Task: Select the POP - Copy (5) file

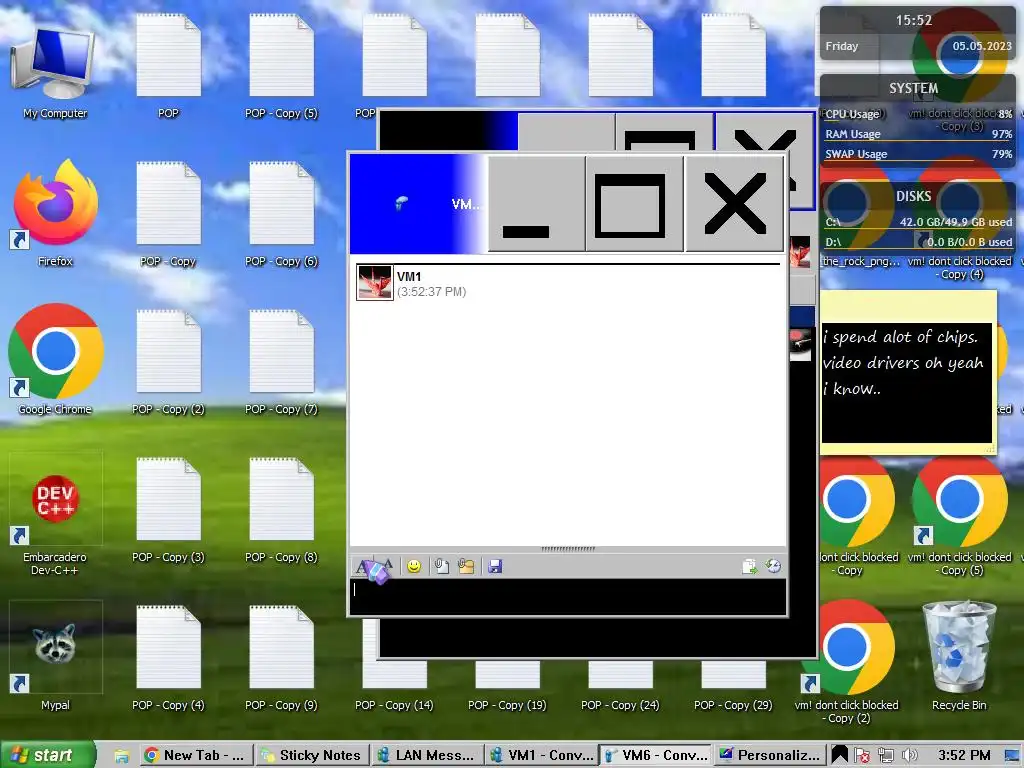Action: point(281,67)
